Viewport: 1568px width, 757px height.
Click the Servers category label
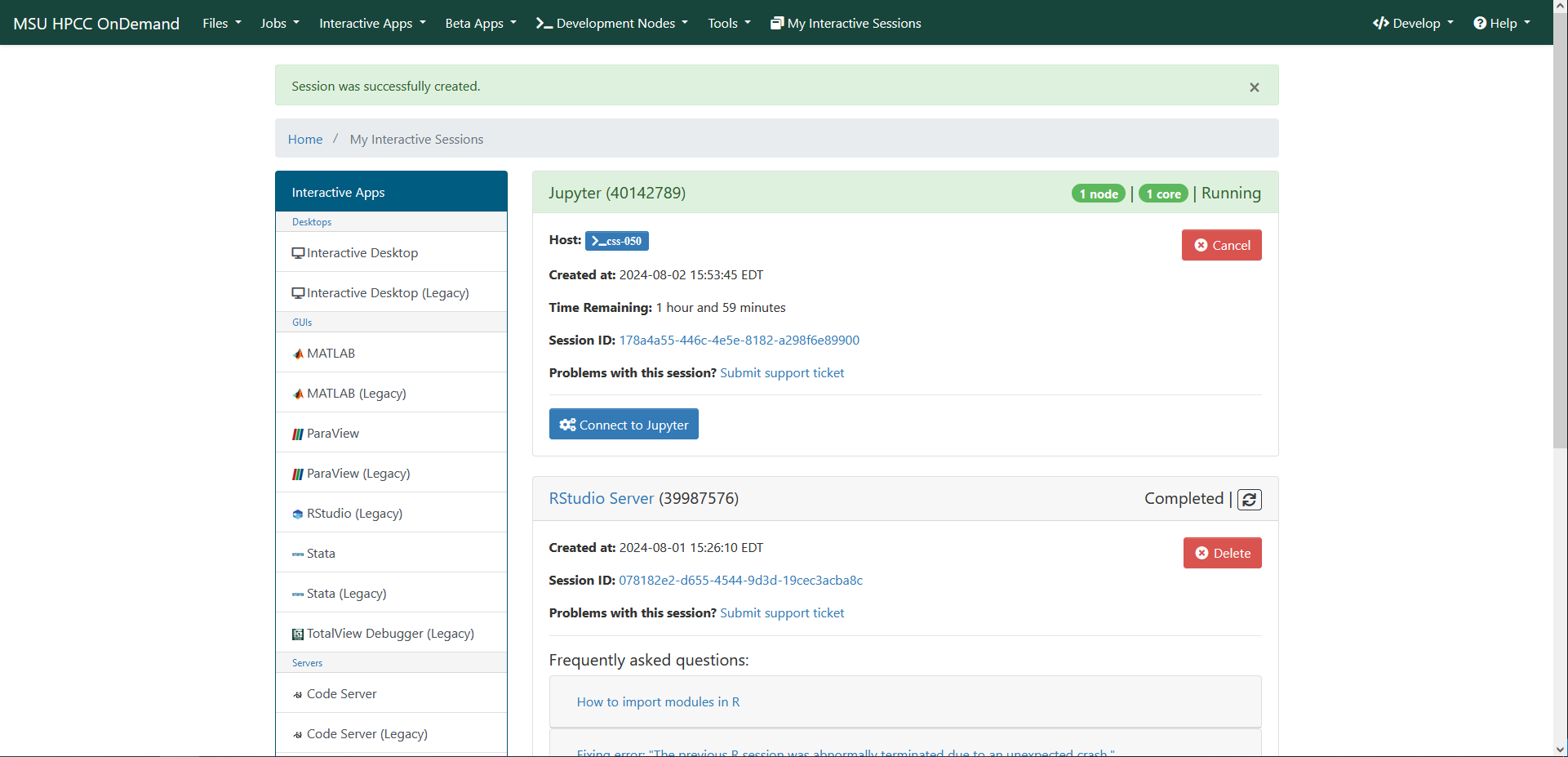(x=307, y=663)
